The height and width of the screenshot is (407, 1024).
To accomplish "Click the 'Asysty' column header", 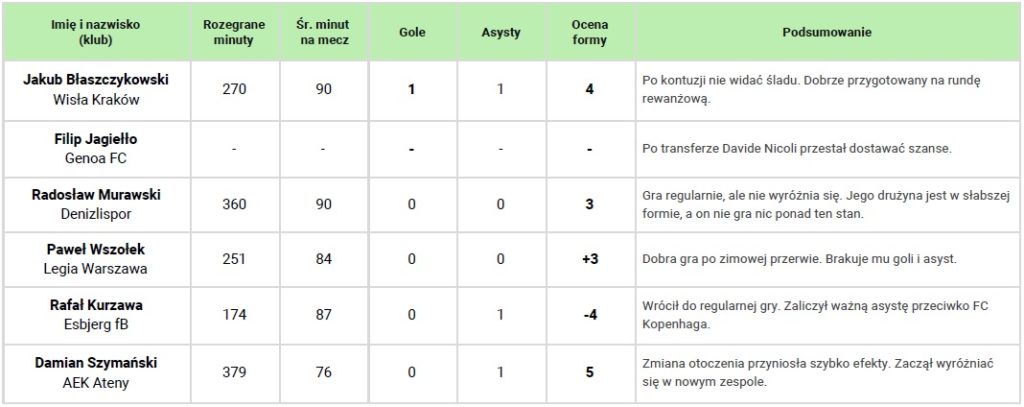I will pyautogui.click(x=500, y=33).
